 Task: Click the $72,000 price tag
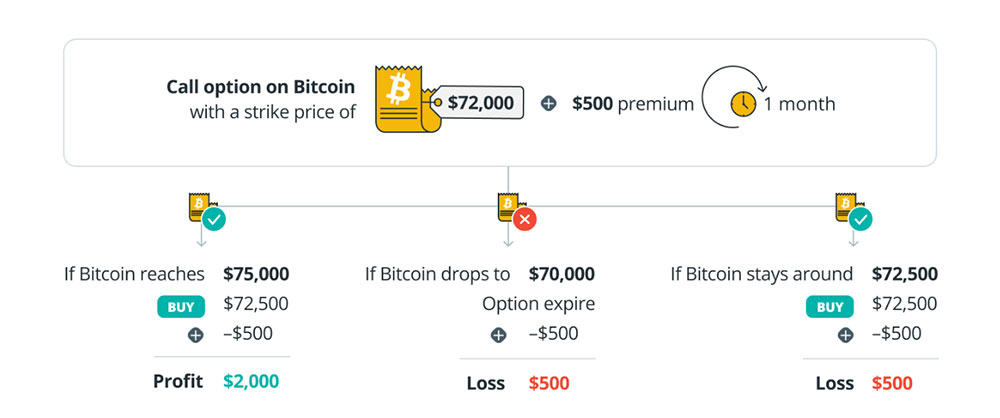point(480,103)
